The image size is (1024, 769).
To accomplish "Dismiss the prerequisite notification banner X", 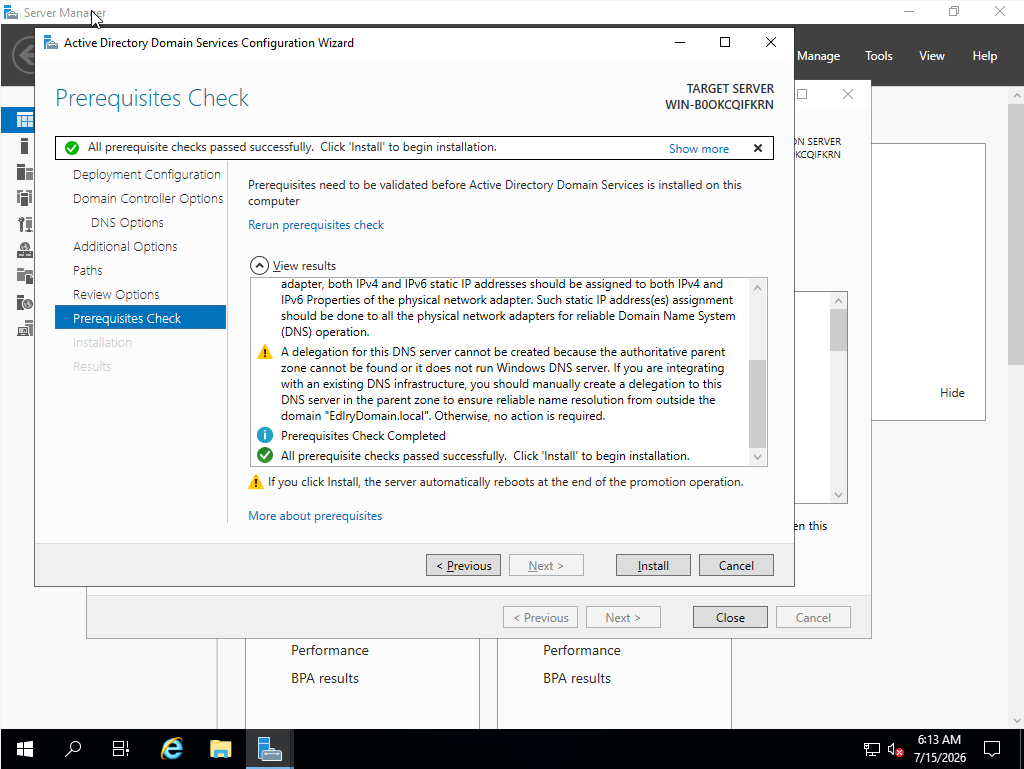I will point(758,148).
